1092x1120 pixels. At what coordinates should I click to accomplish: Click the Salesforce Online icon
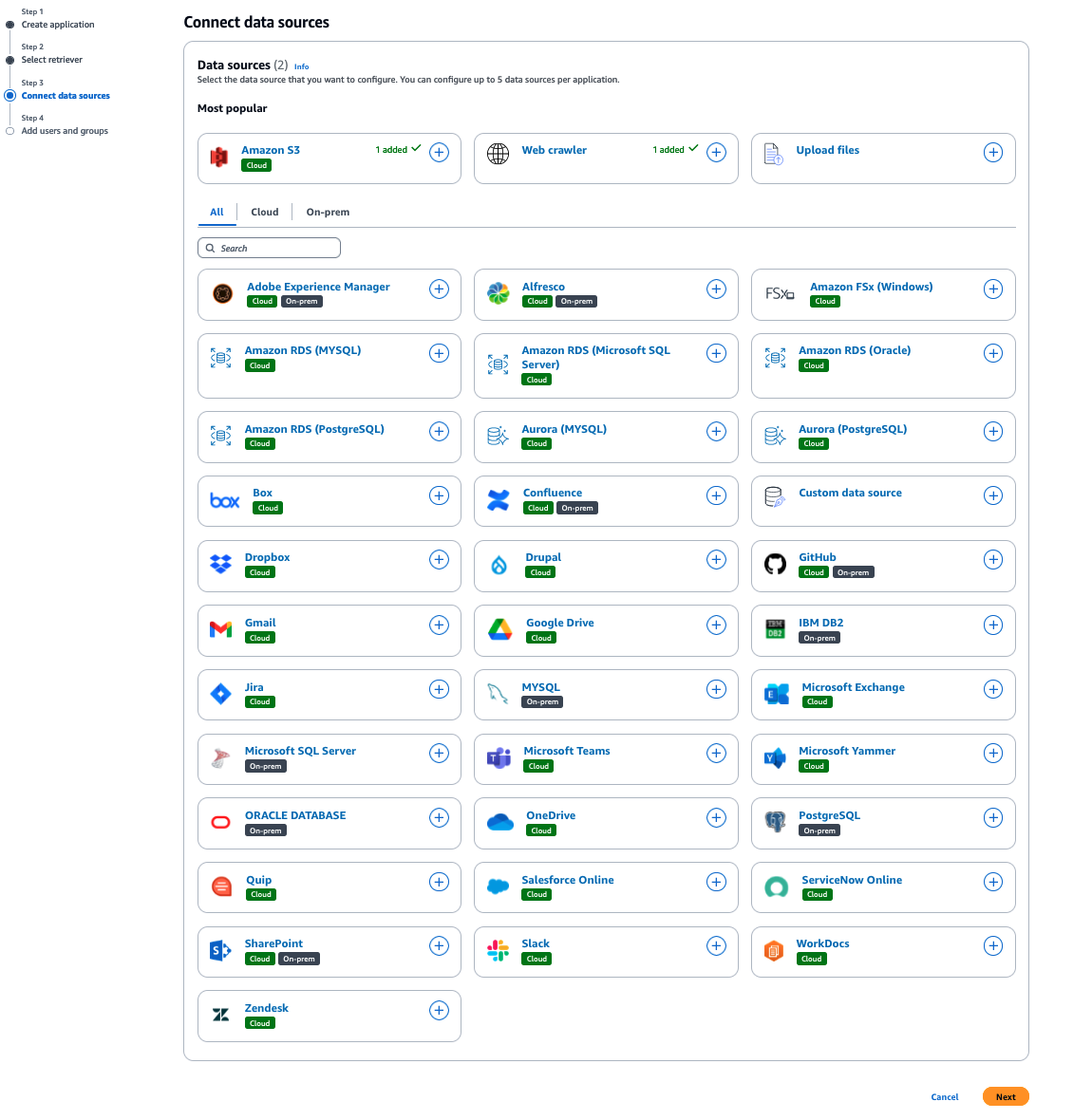(499, 884)
